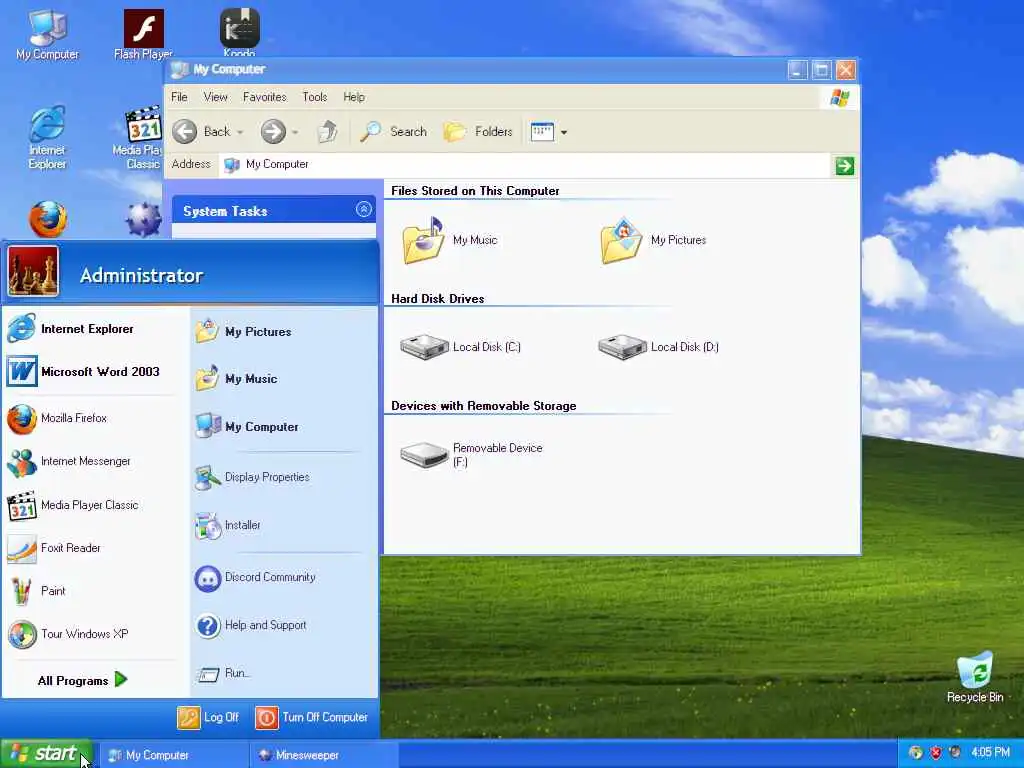Open Discord Community link in Start menu
Image resolution: width=1024 pixels, height=768 pixels.
pos(255,577)
